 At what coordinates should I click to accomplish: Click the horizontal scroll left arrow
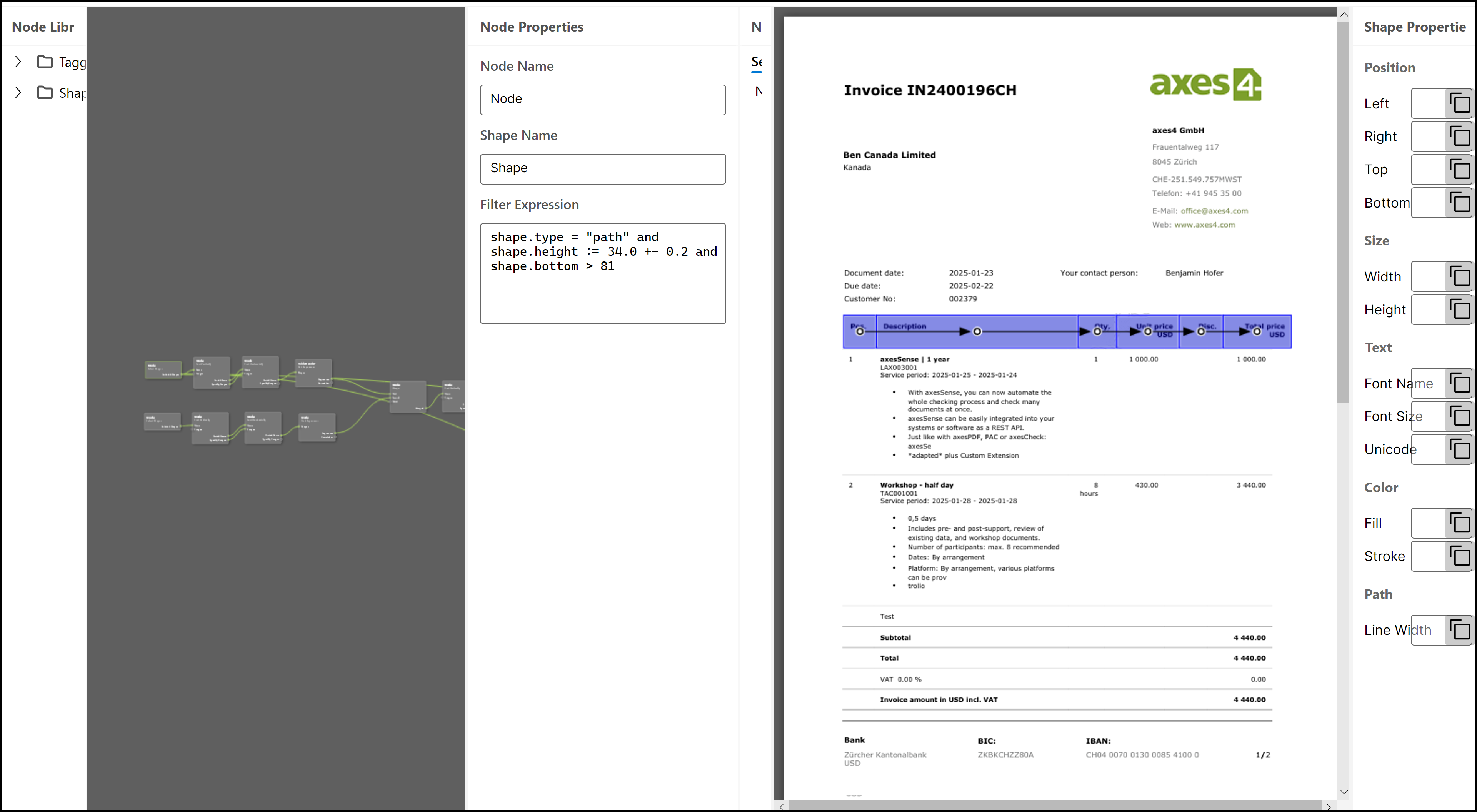(x=782, y=806)
